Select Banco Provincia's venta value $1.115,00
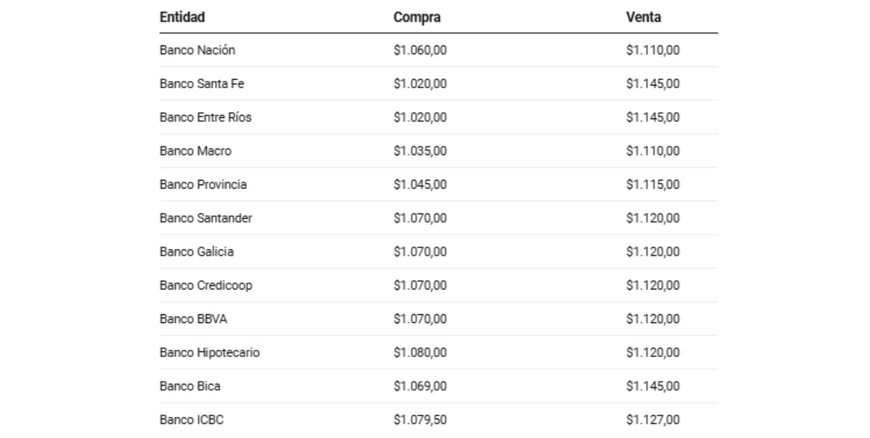Image resolution: width=870 pixels, height=438 pixels. click(653, 185)
